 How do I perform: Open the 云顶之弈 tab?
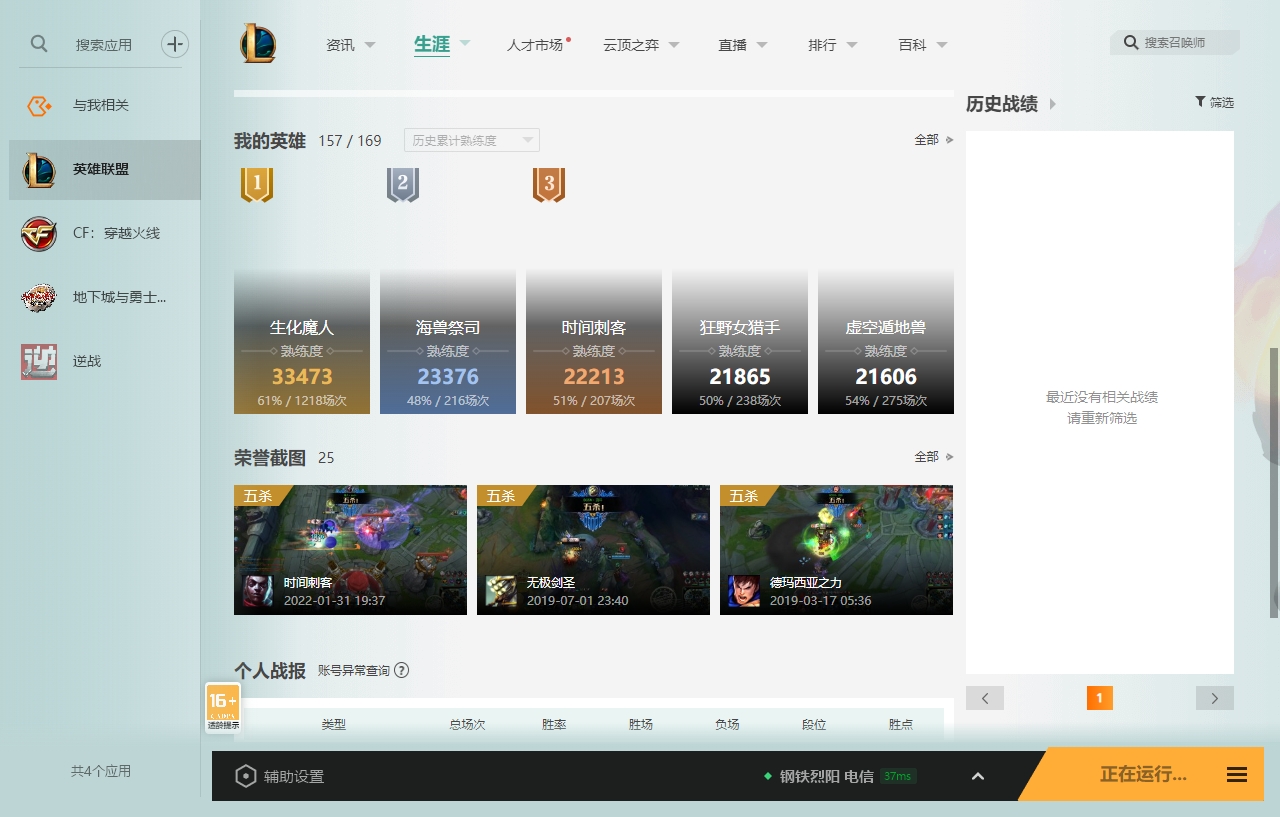631,45
